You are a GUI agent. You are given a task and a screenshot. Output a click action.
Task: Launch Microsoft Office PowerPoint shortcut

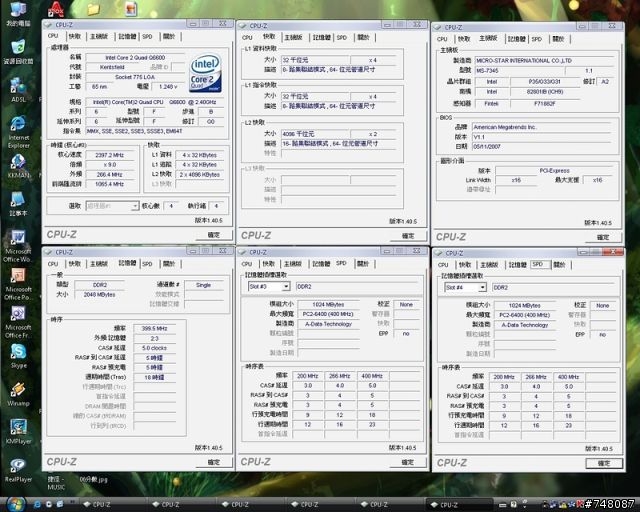pos(18,284)
